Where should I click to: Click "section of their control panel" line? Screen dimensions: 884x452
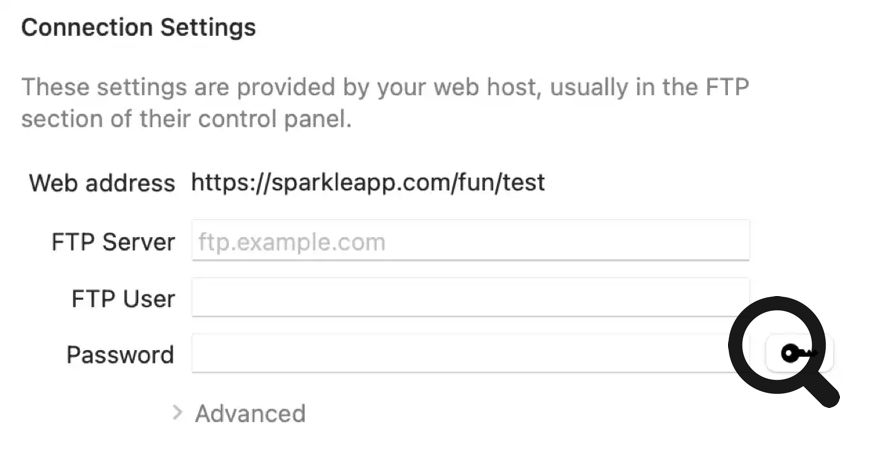click(186, 119)
